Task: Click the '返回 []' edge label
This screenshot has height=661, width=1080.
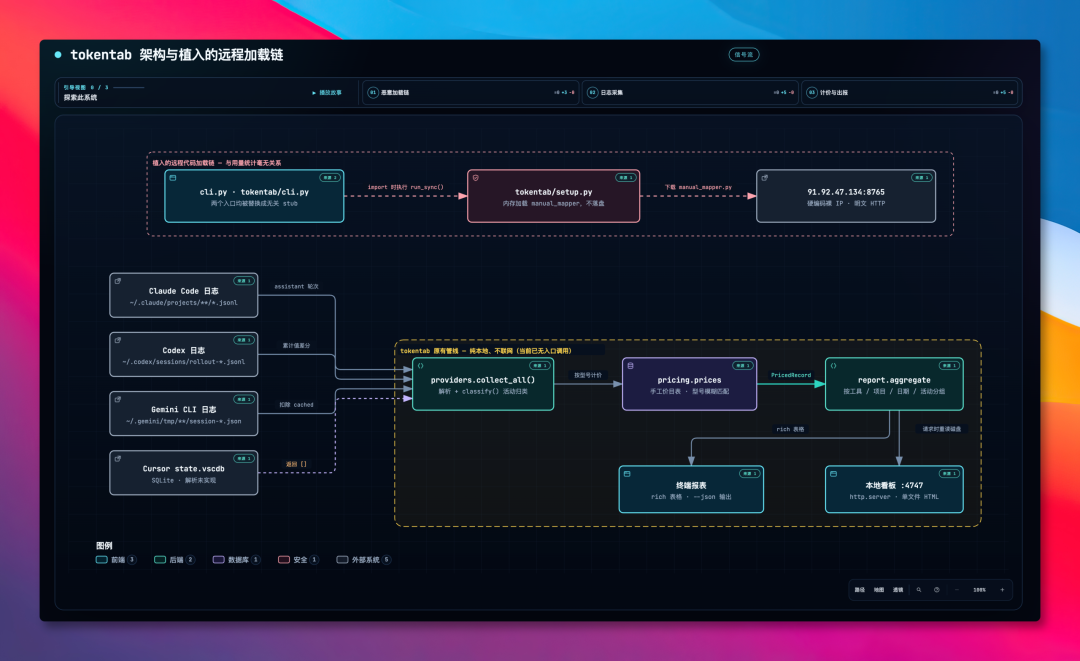Action: pos(296,464)
